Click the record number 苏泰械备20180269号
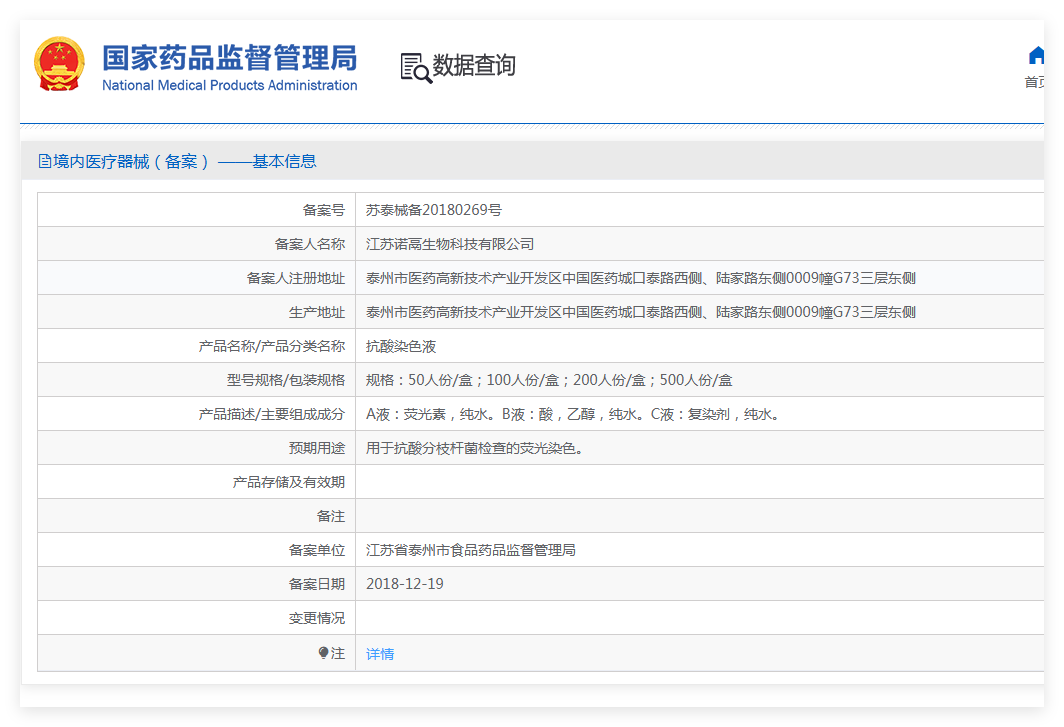This screenshot has height=727, width=1064. 434,210
